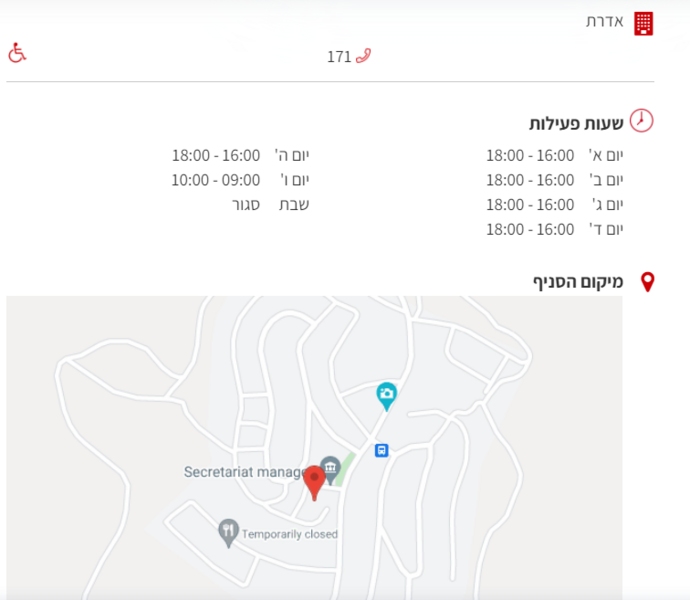
Task: Click the small green park area on map
Action: 345,470
